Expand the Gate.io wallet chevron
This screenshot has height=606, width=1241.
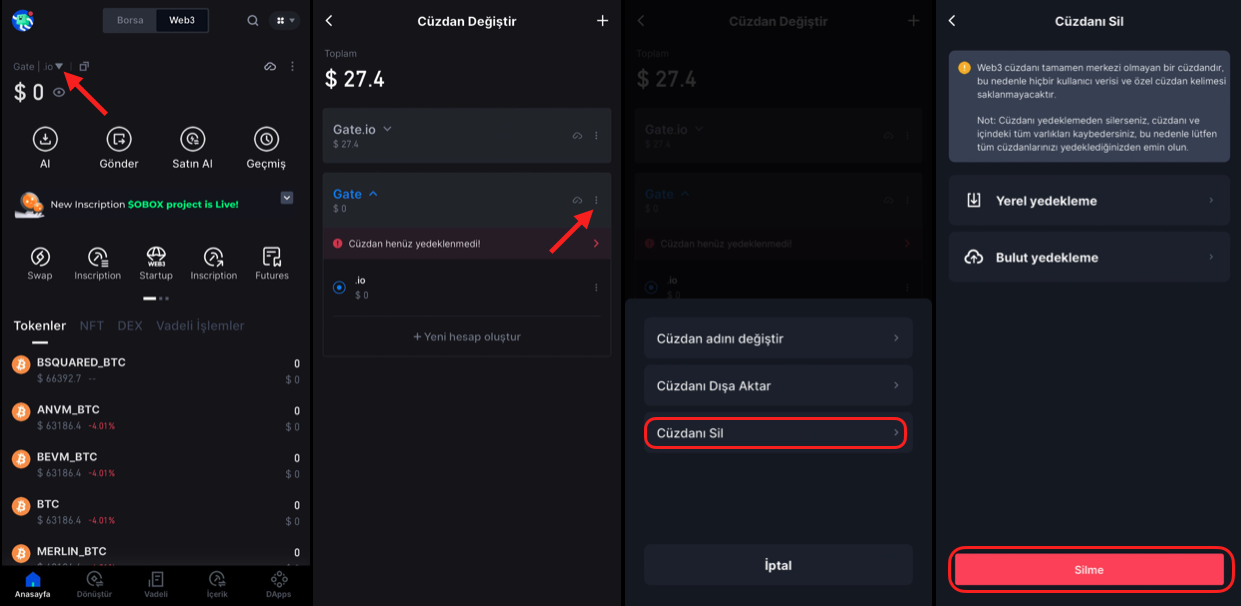coord(388,129)
